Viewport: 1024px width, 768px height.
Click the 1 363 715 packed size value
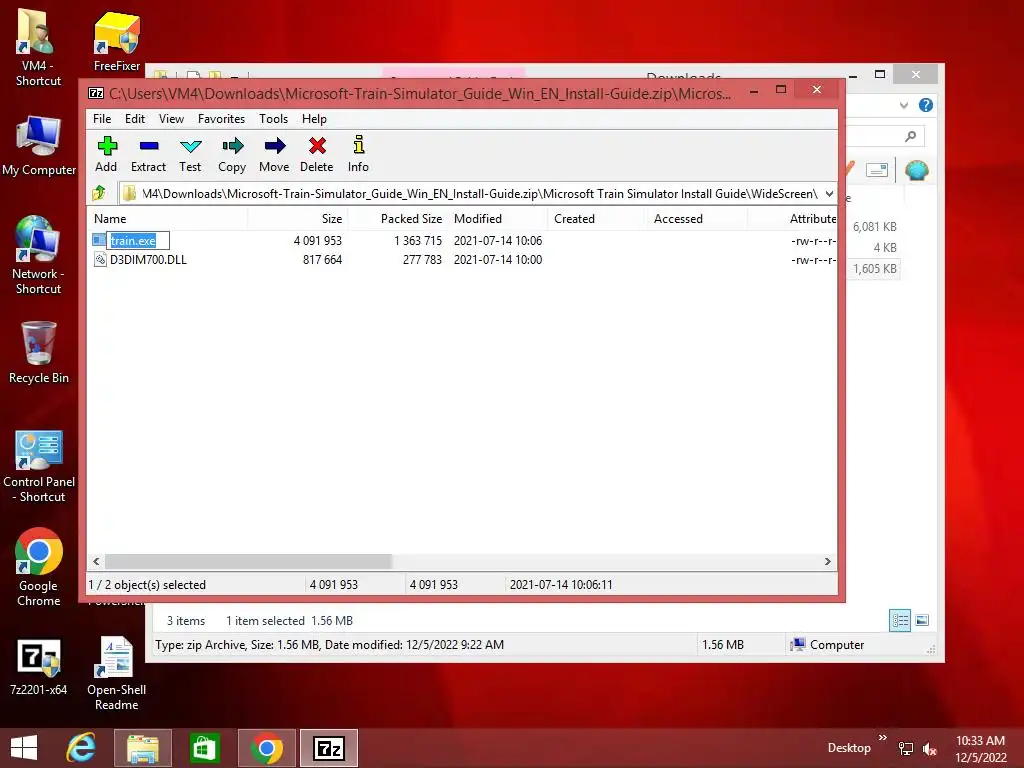coord(418,240)
